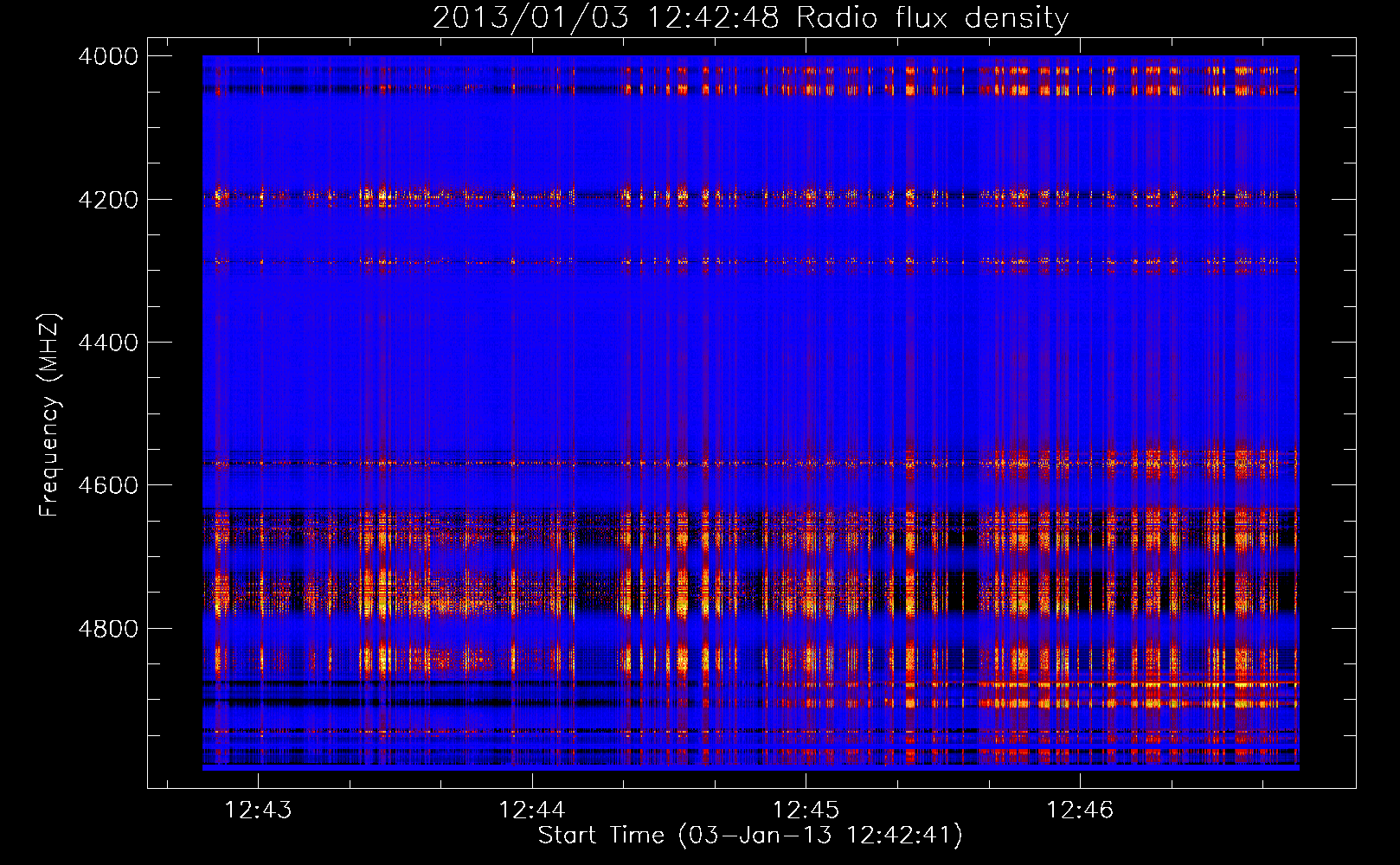The width and height of the screenshot is (1400, 865).
Task: Click the 4200 frequency tick label
Action: [x=108, y=200]
